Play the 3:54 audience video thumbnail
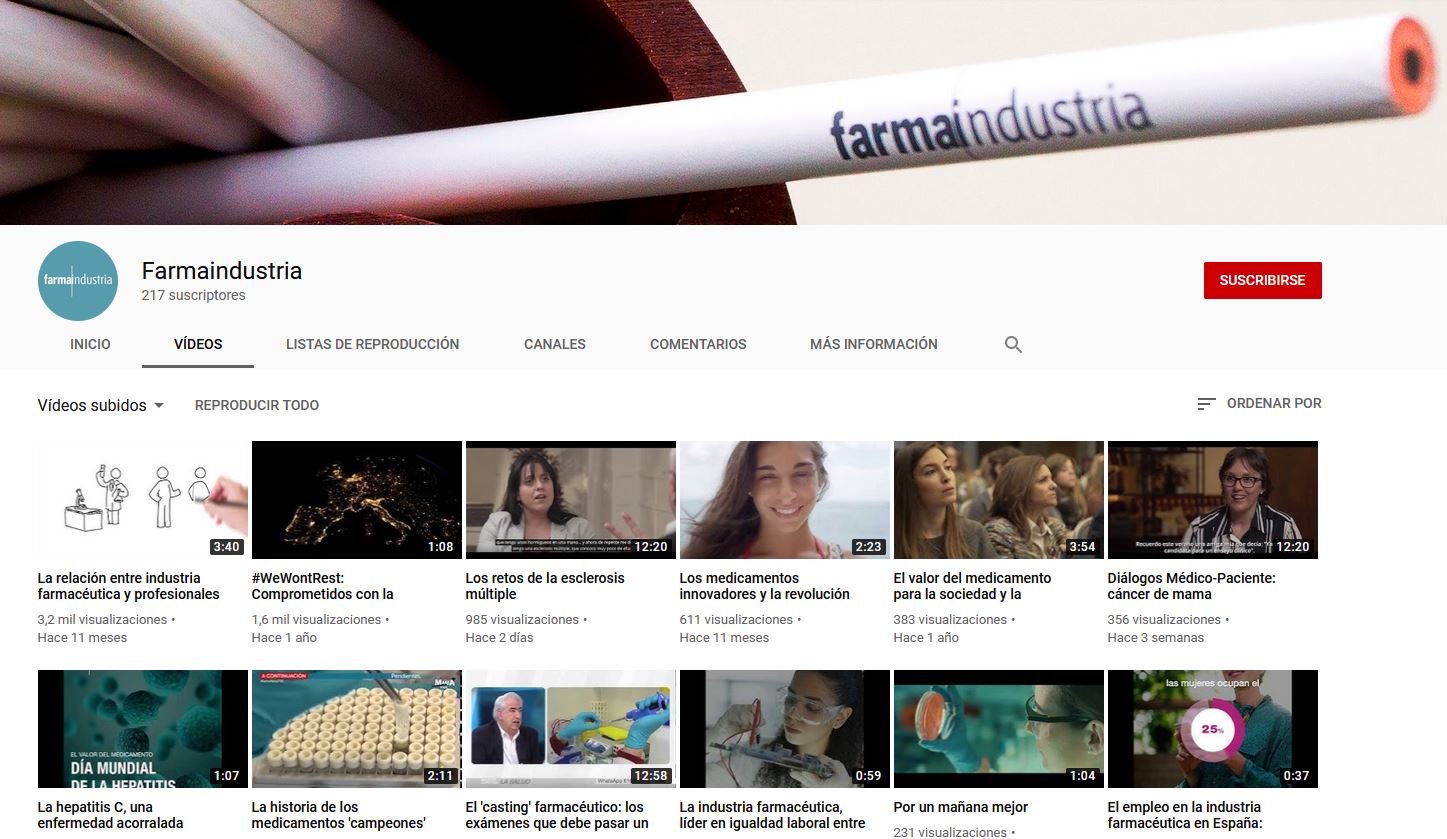 pyautogui.click(x=999, y=500)
